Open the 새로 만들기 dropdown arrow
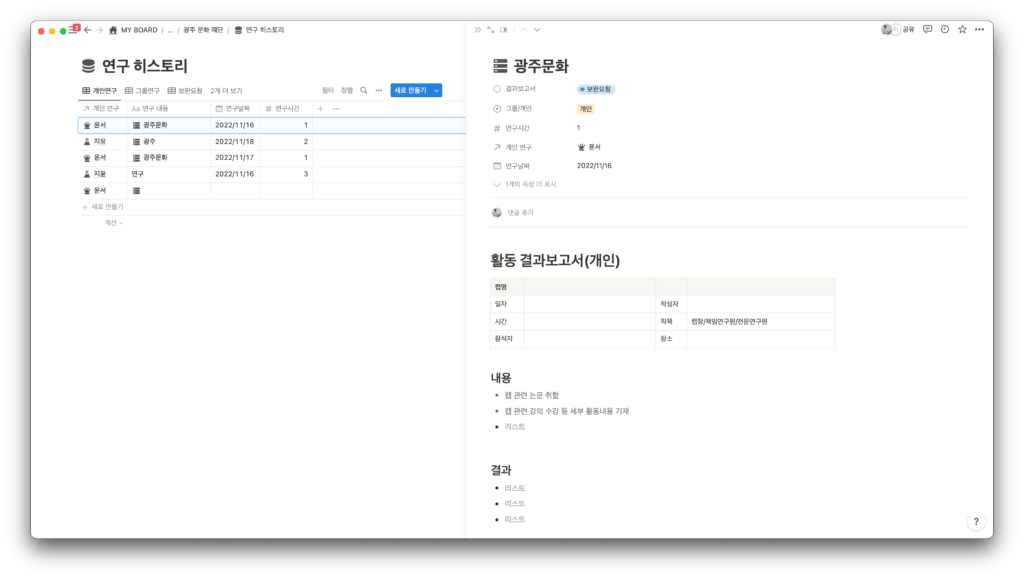The height and width of the screenshot is (579, 1024). [x=435, y=89]
